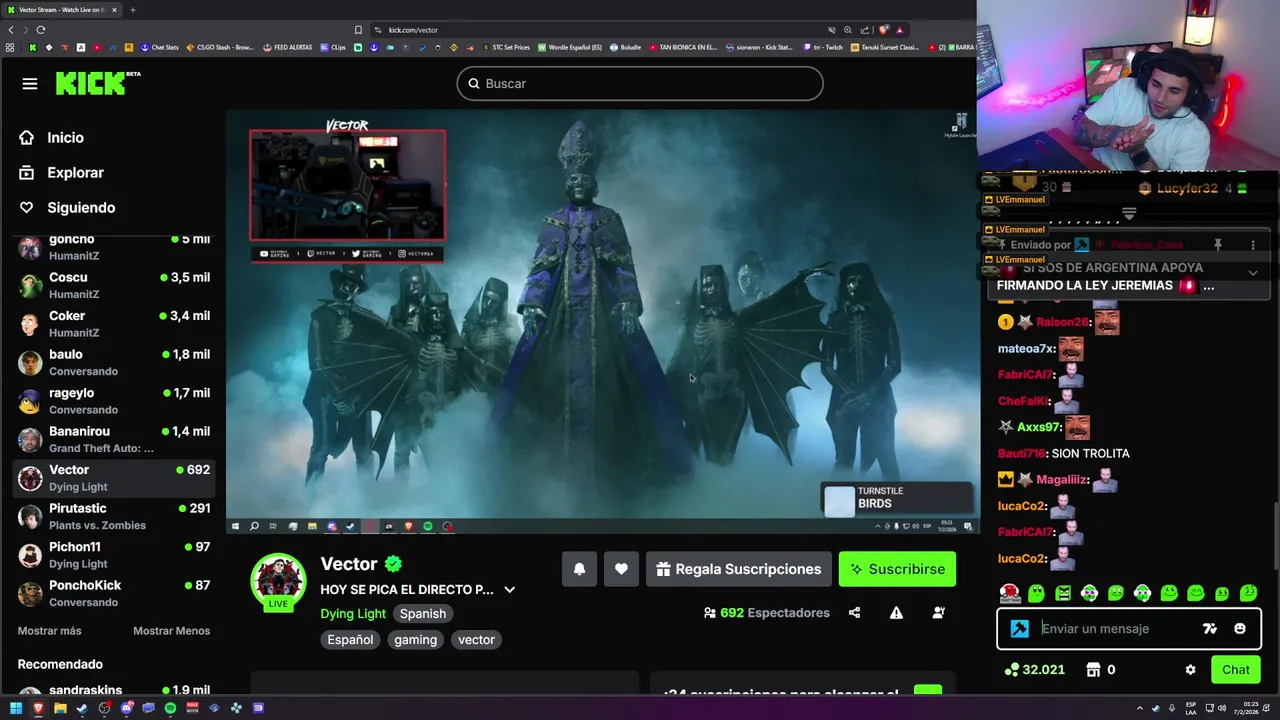This screenshot has height=720, width=1280.
Task: Expand the stream title dropdown chevron
Action: (509, 590)
